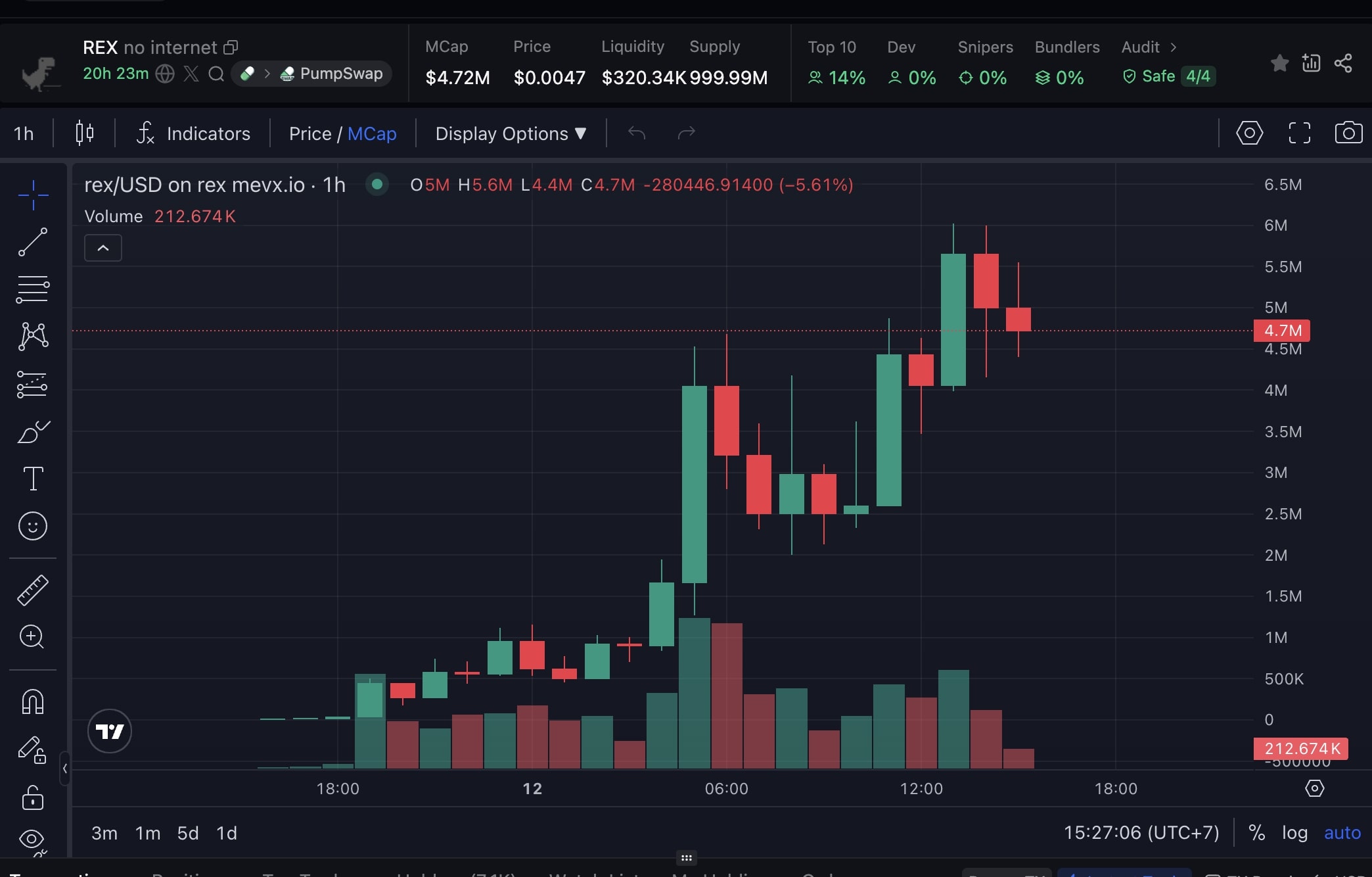Collapse the drawing toolbar side handle
1372x877 pixels.
(x=64, y=768)
